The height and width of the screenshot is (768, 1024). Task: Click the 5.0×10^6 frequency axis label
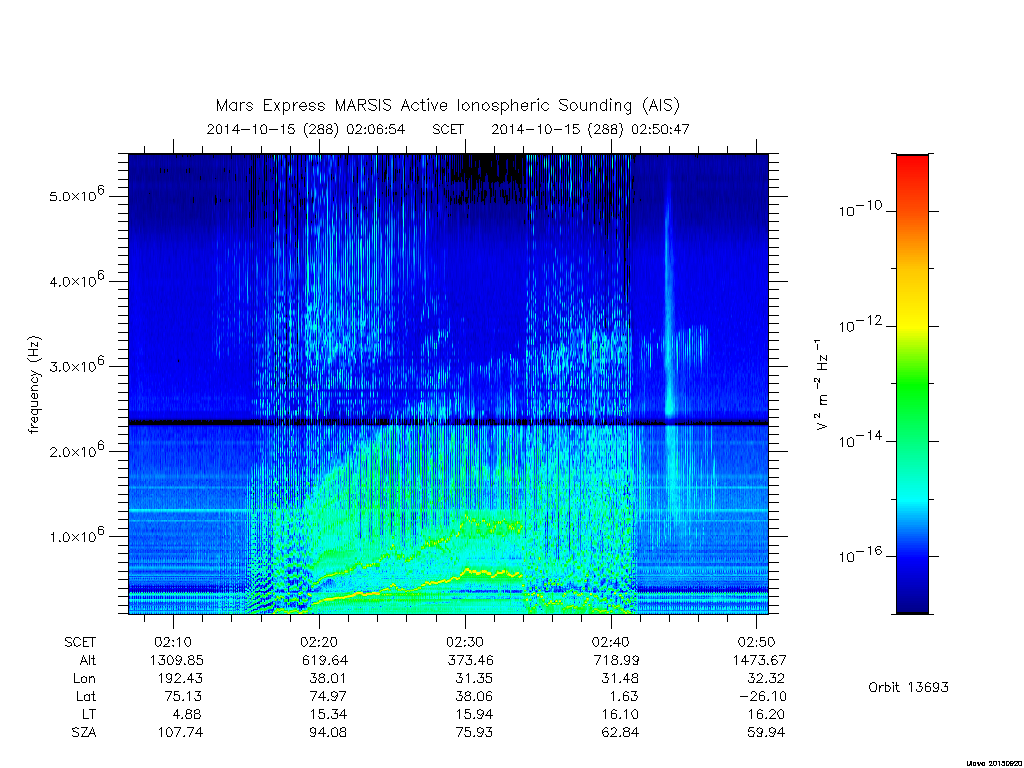pyautogui.click(x=77, y=195)
